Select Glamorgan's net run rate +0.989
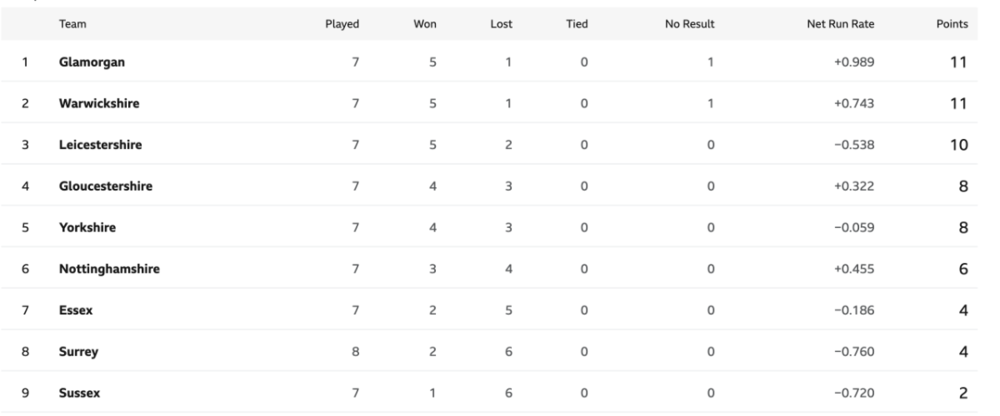1000x416 pixels. tap(854, 63)
